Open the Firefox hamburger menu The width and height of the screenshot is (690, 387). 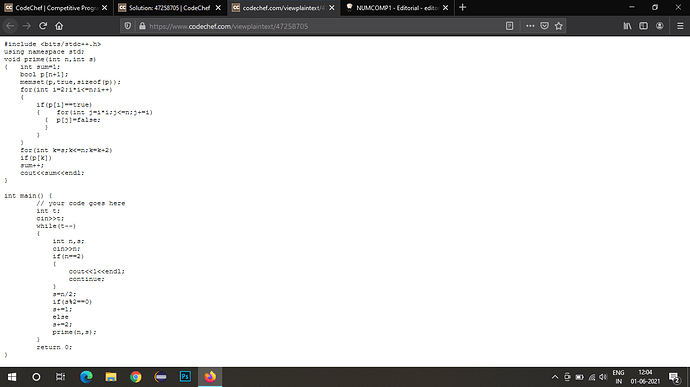pyautogui.click(x=680, y=26)
